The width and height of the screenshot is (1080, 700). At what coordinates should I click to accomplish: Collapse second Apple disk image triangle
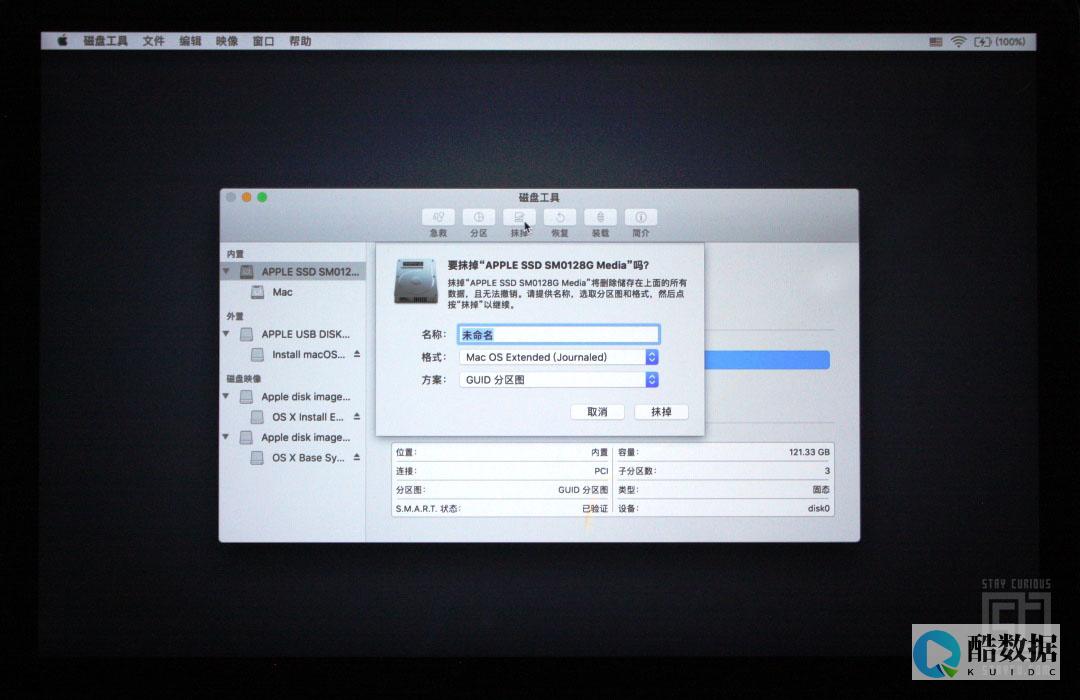pos(226,437)
